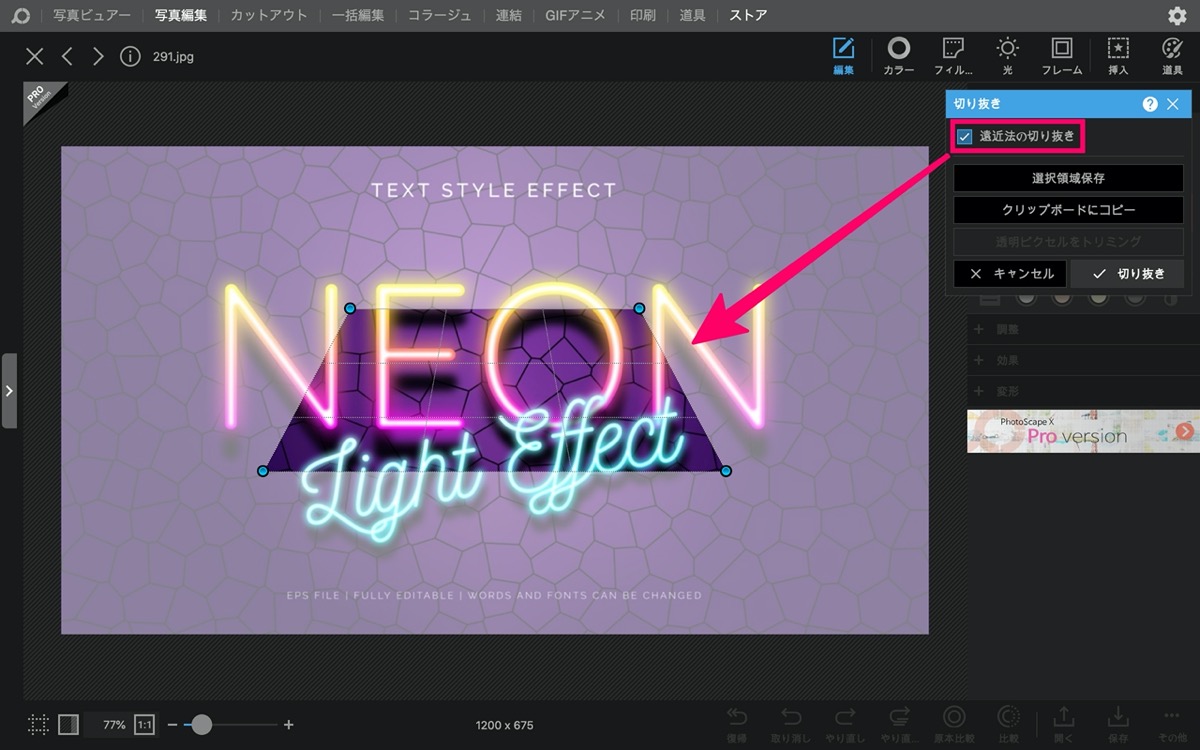Toggle the grid overlay icon at bottom left

[x=38, y=724]
